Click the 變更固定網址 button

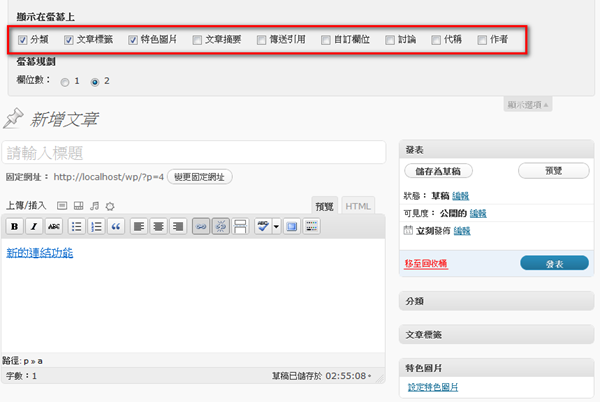pos(200,177)
